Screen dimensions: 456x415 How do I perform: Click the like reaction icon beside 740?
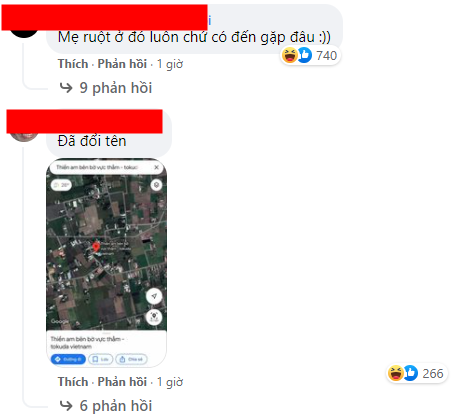click(304, 55)
